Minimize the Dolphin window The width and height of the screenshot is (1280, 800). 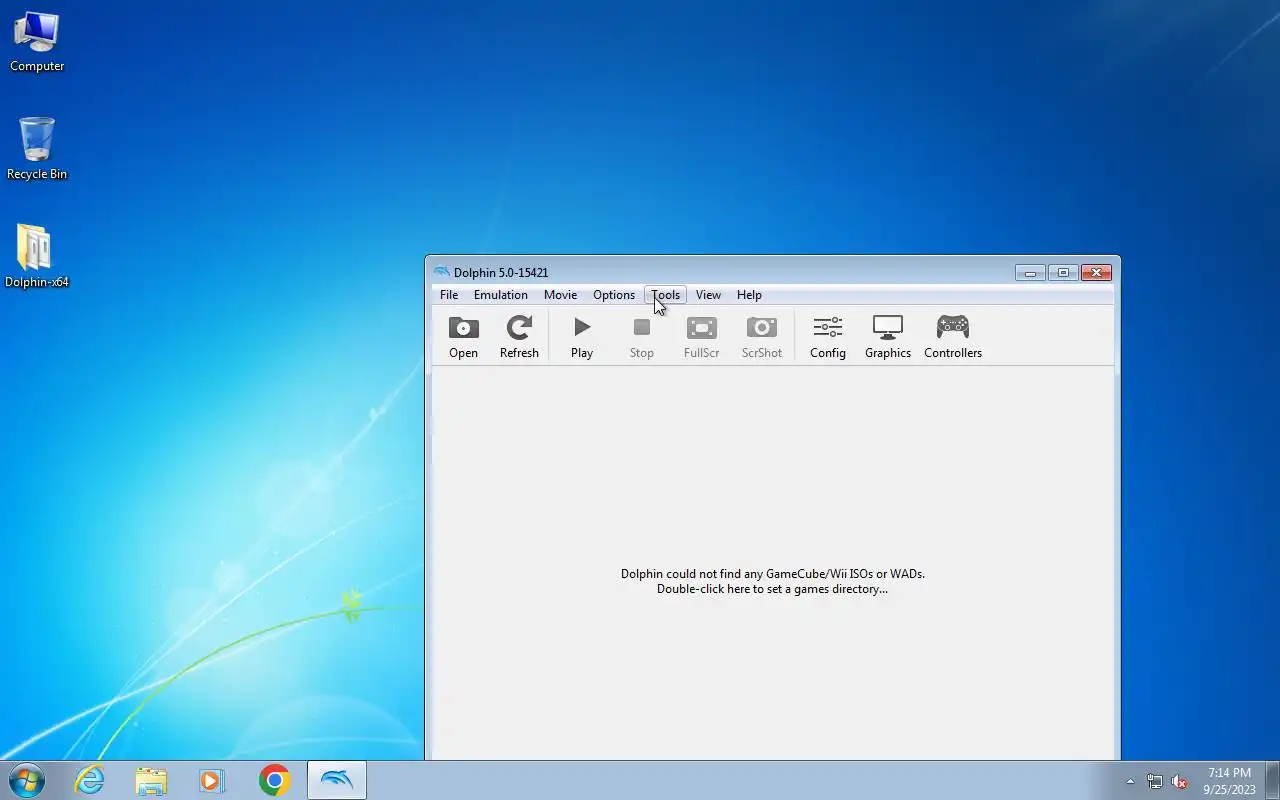click(1030, 273)
